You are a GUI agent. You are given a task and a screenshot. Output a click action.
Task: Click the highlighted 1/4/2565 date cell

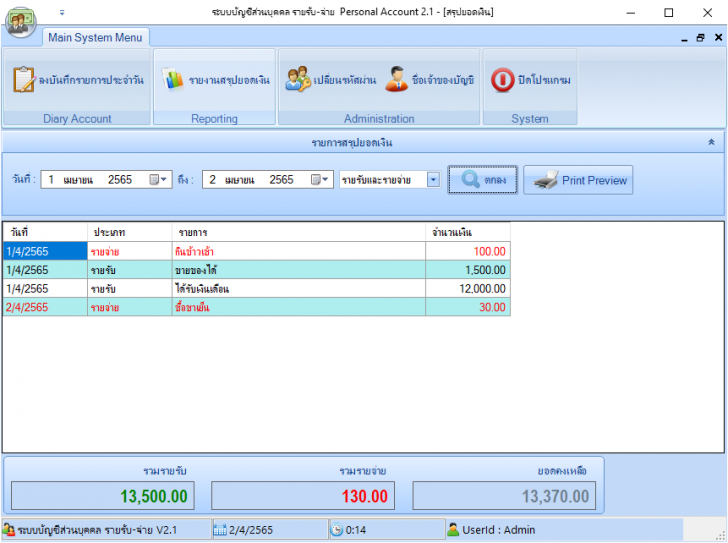[x=45, y=251]
